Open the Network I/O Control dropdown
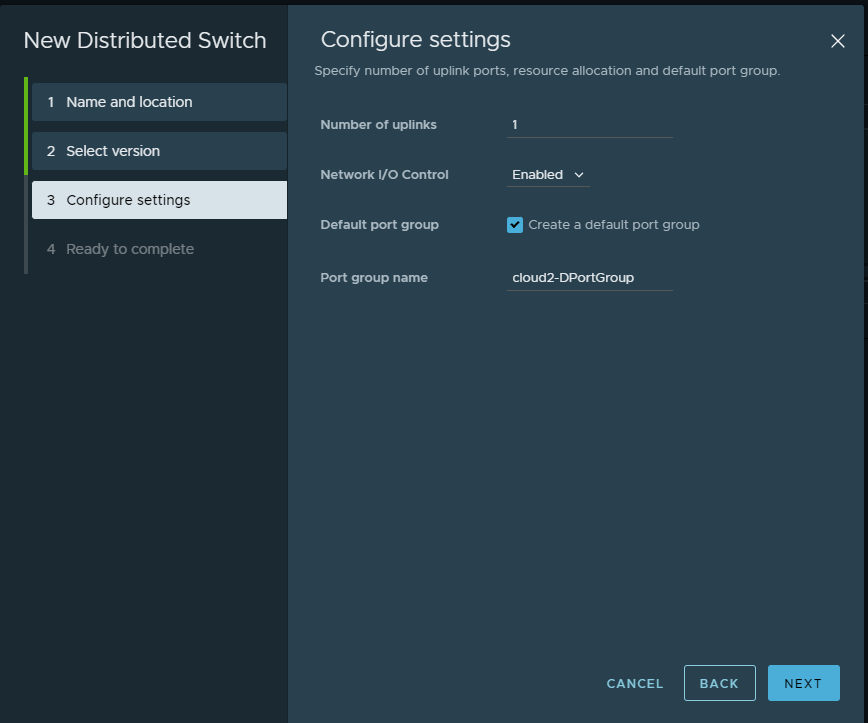 coord(548,175)
